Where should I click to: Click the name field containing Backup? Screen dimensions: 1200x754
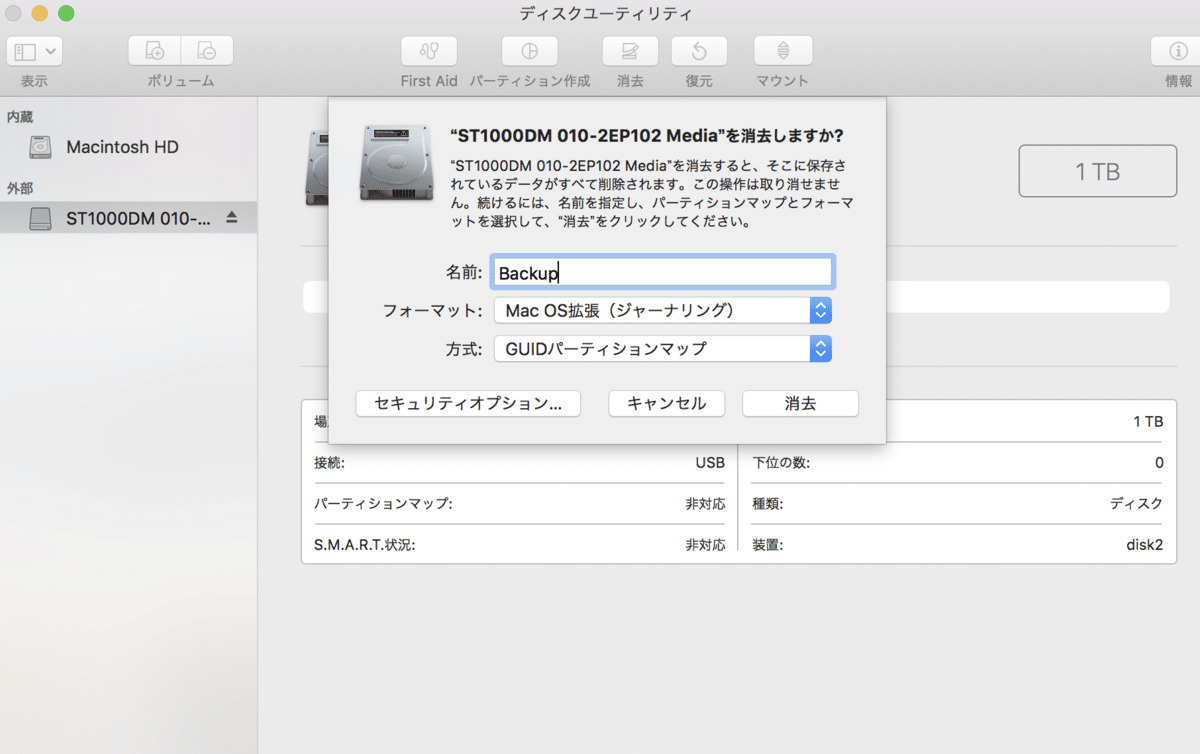pyautogui.click(x=663, y=273)
